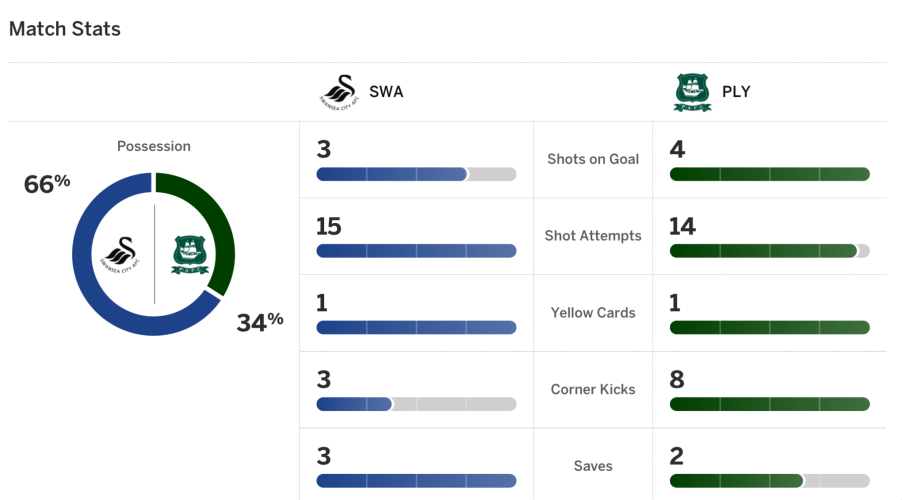Click the Swansea Shot Attempts bar

pyautogui.click(x=416, y=251)
